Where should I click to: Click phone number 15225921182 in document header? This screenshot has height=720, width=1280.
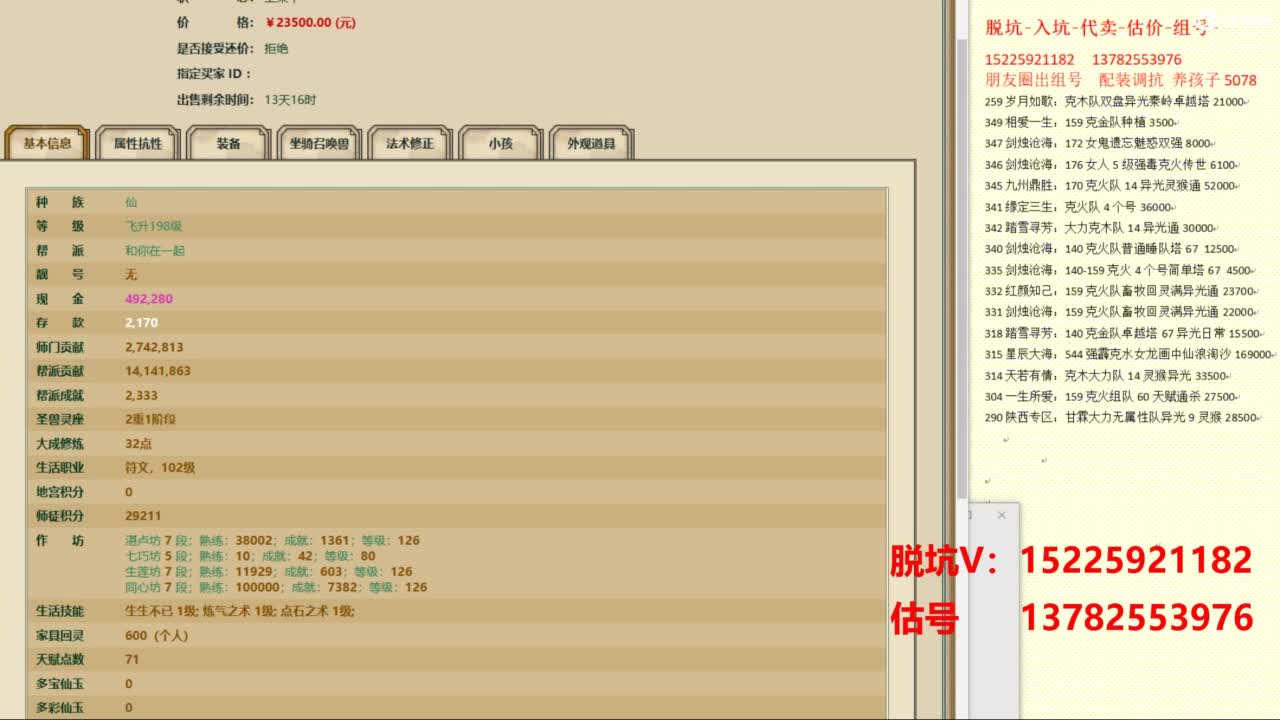point(1030,60)
